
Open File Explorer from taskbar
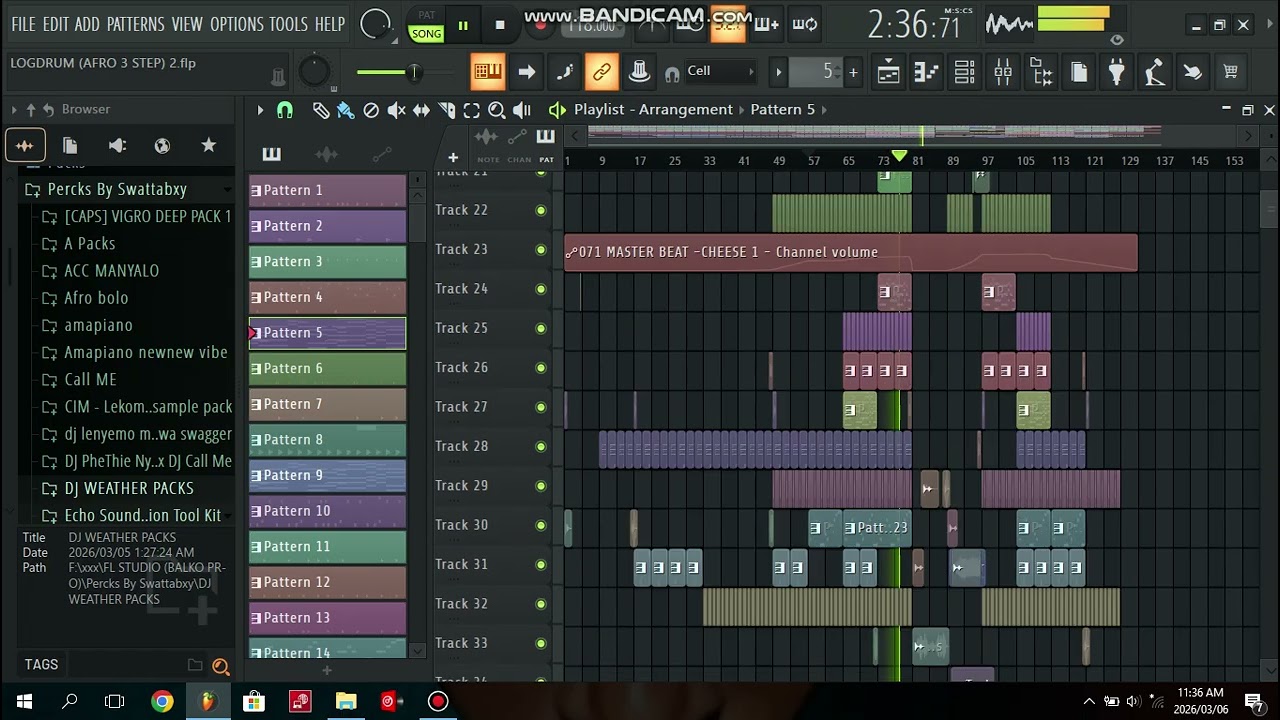click(x=346, y=701)
